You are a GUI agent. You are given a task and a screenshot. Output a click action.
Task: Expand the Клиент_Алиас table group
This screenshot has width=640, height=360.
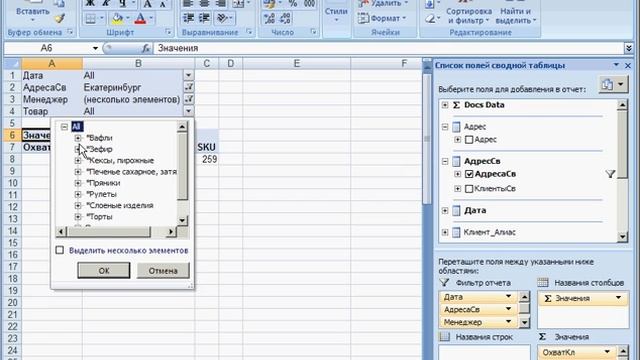445,232
